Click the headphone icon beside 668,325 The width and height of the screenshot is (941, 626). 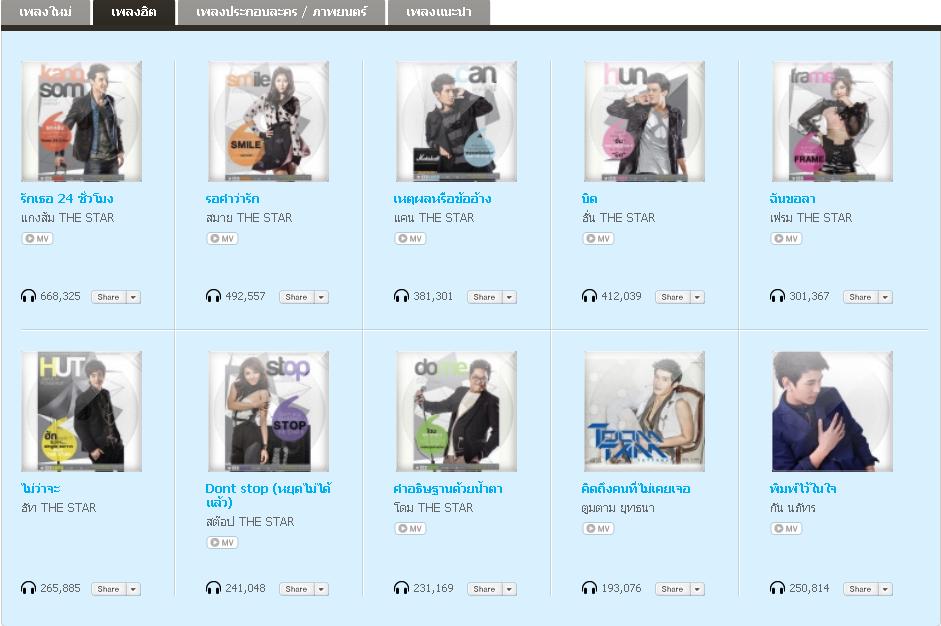tap(28, 296)
